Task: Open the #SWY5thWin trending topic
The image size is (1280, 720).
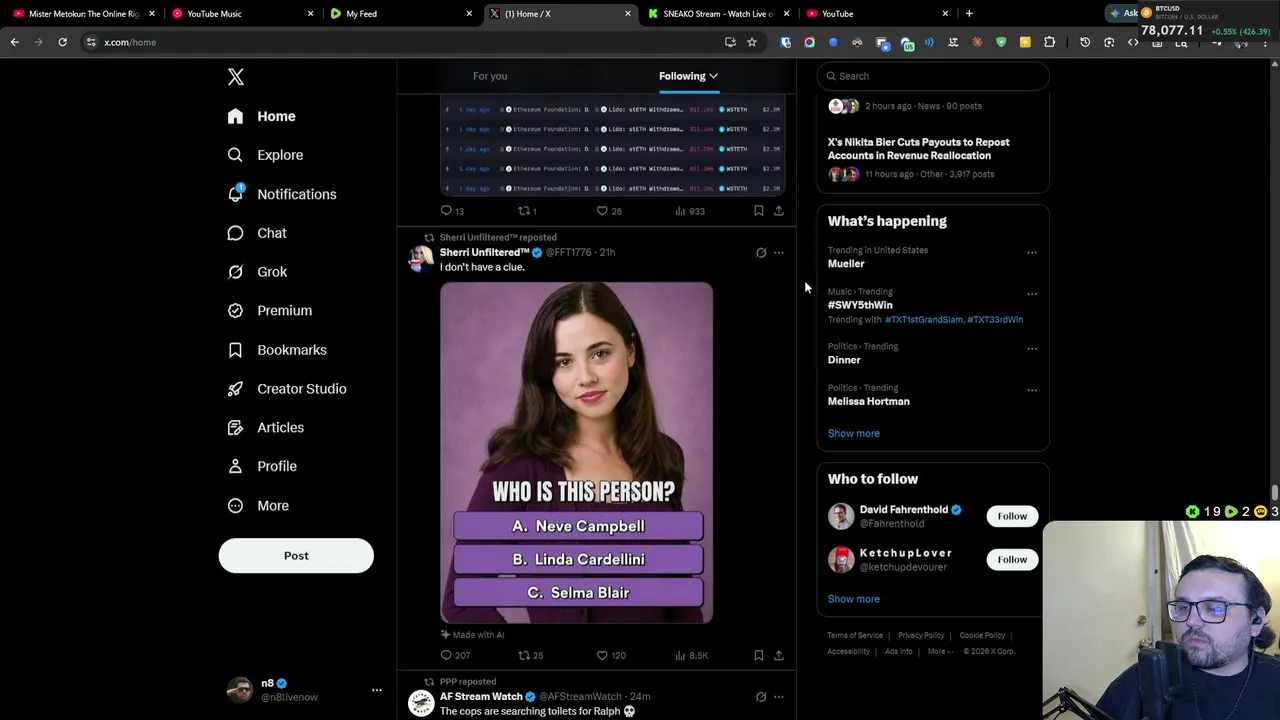Action: (860, 305)
